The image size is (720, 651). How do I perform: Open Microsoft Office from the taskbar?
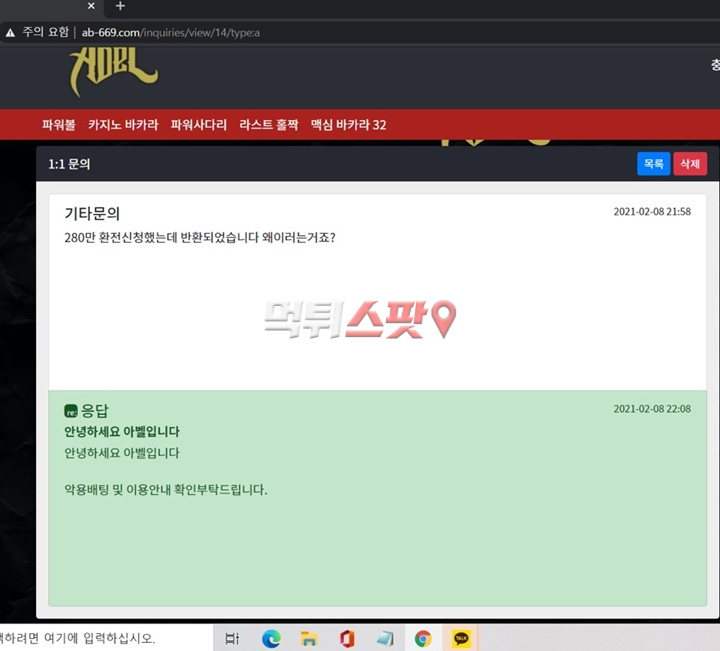pos(347,639)
